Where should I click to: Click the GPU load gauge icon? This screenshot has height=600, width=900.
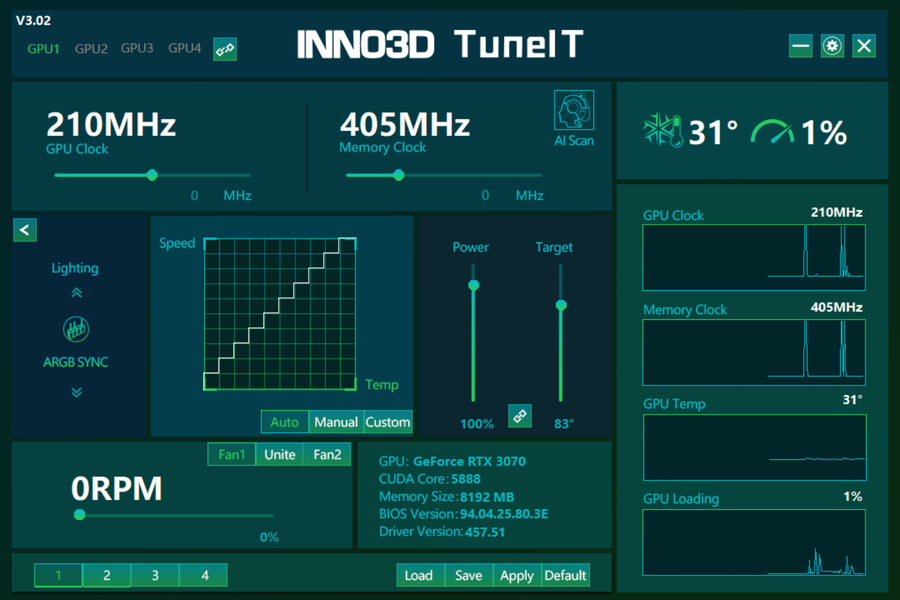773,131
